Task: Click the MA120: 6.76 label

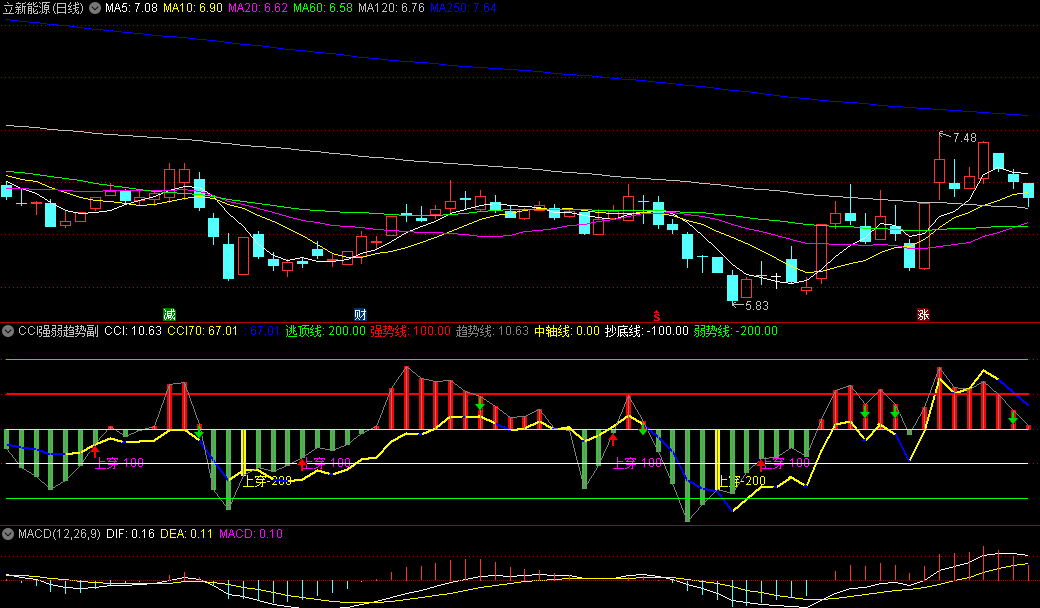Action: pos(391,8)
